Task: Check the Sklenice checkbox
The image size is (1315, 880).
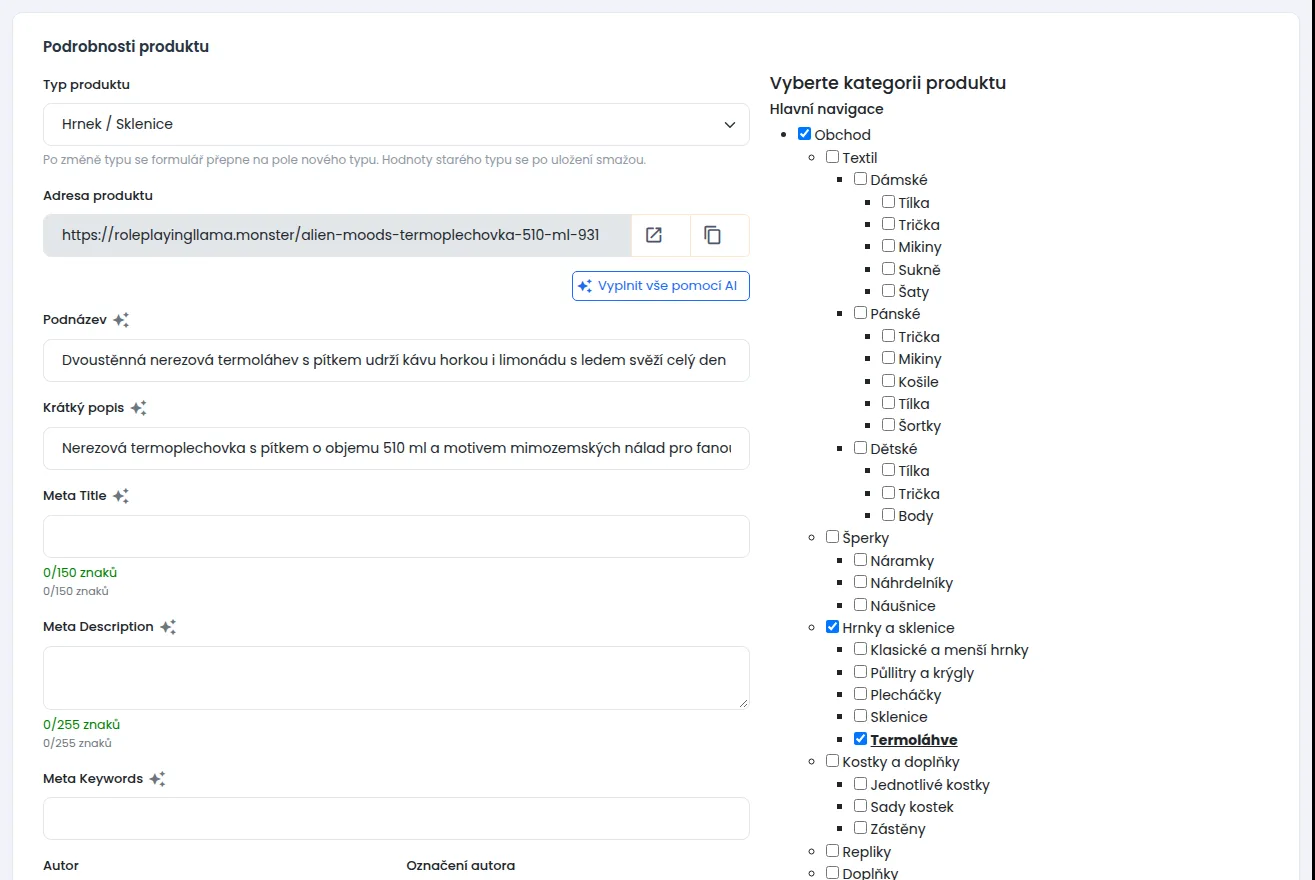Action: pos(860,716)
